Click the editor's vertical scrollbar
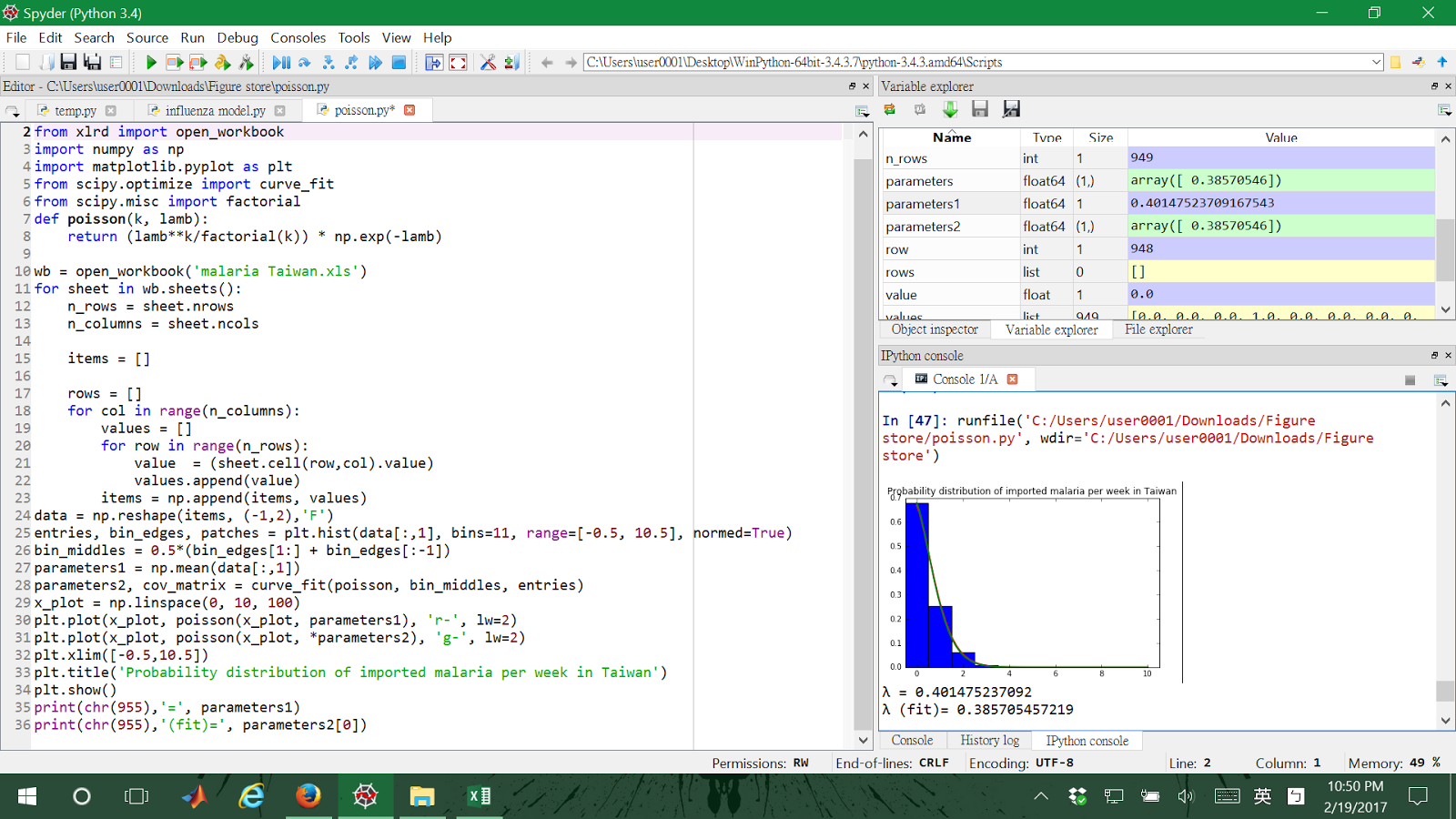The image size is (1456, 819). tap(863, 437)
